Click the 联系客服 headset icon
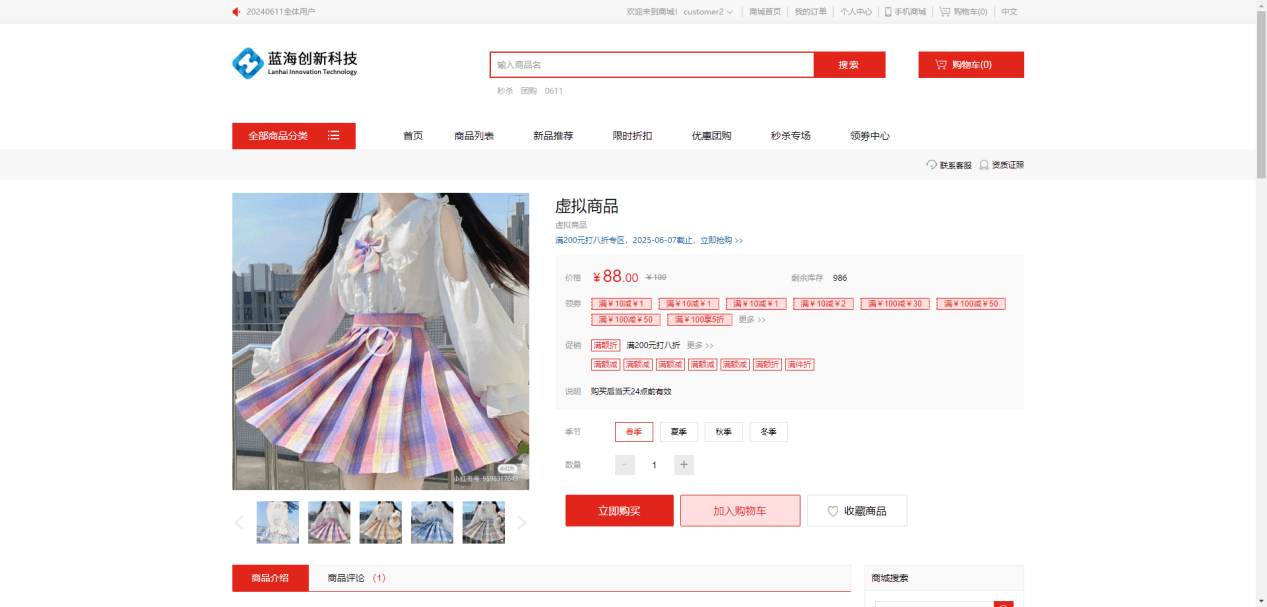The width and height of the screenshot is (1267, 607). tap(932, 165)
